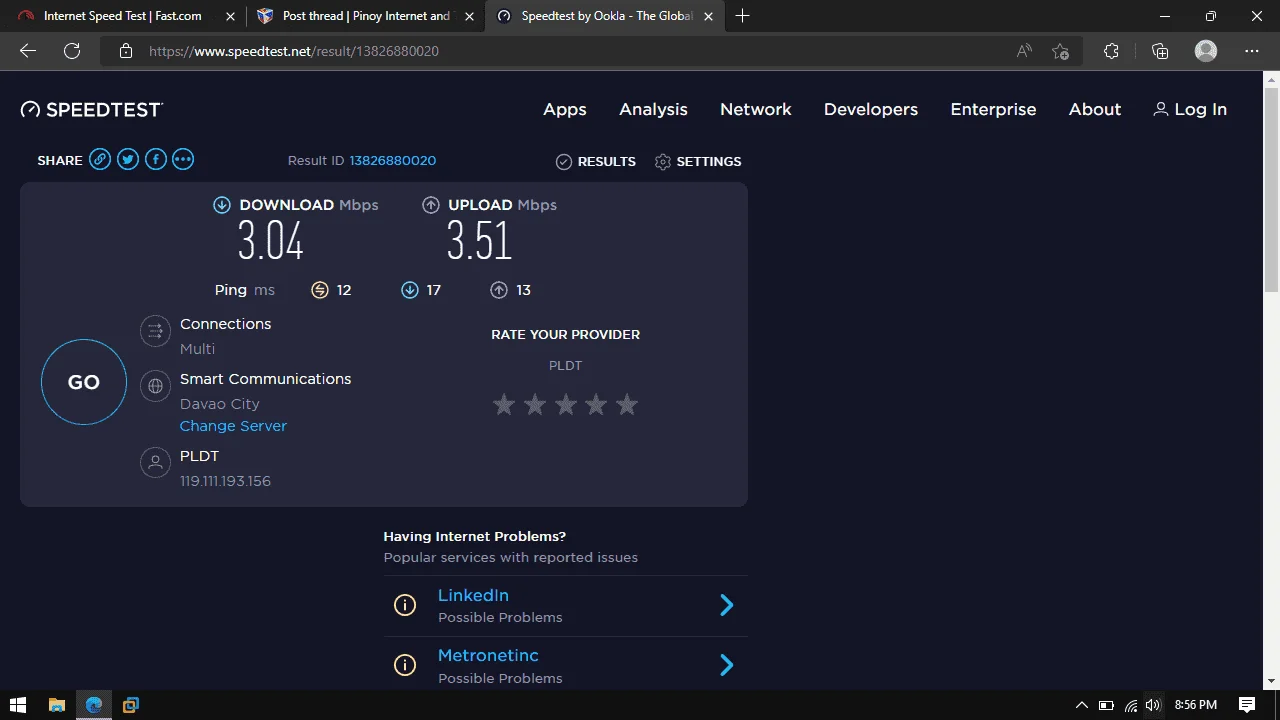Open the About menu
The image size is (1280, 720).
(x=1095, y=109)
